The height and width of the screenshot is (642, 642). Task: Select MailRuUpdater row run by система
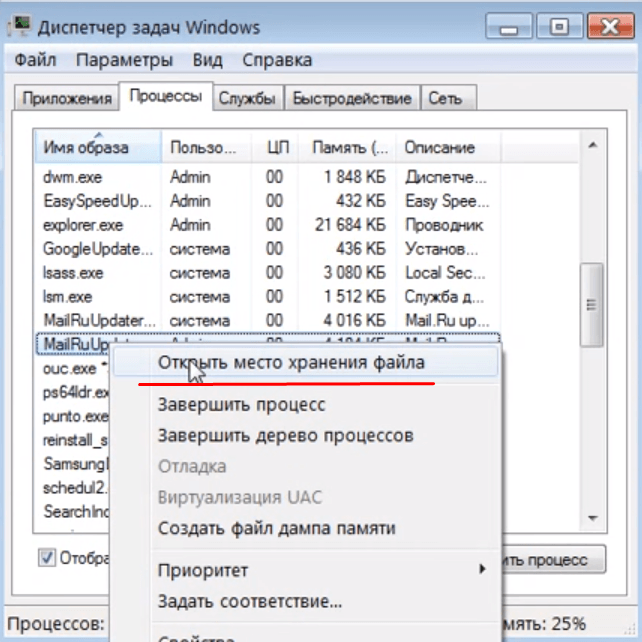[267, 320]
